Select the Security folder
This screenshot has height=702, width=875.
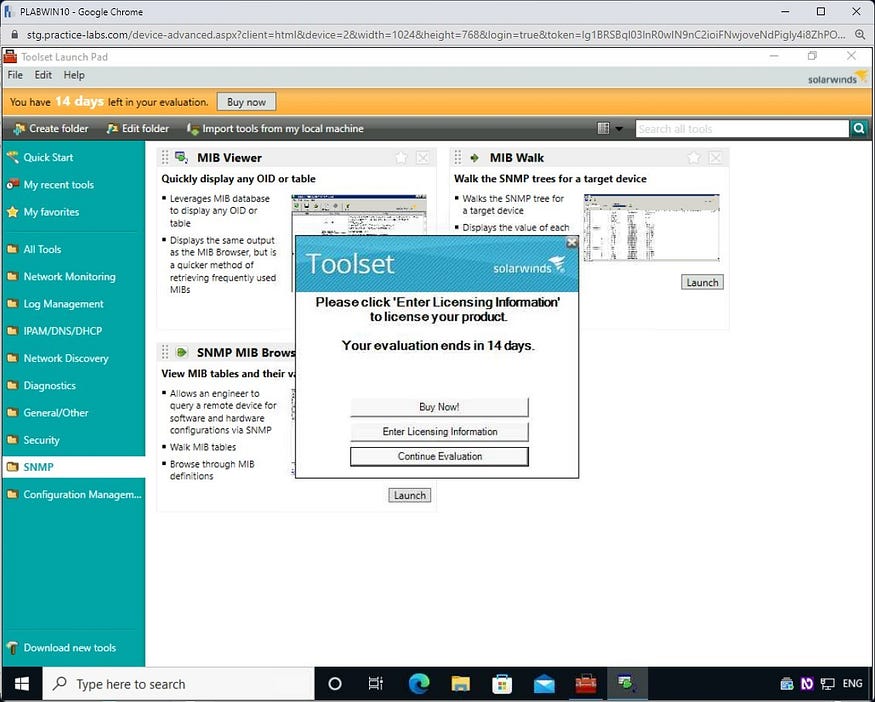click(x=41, y=440)
